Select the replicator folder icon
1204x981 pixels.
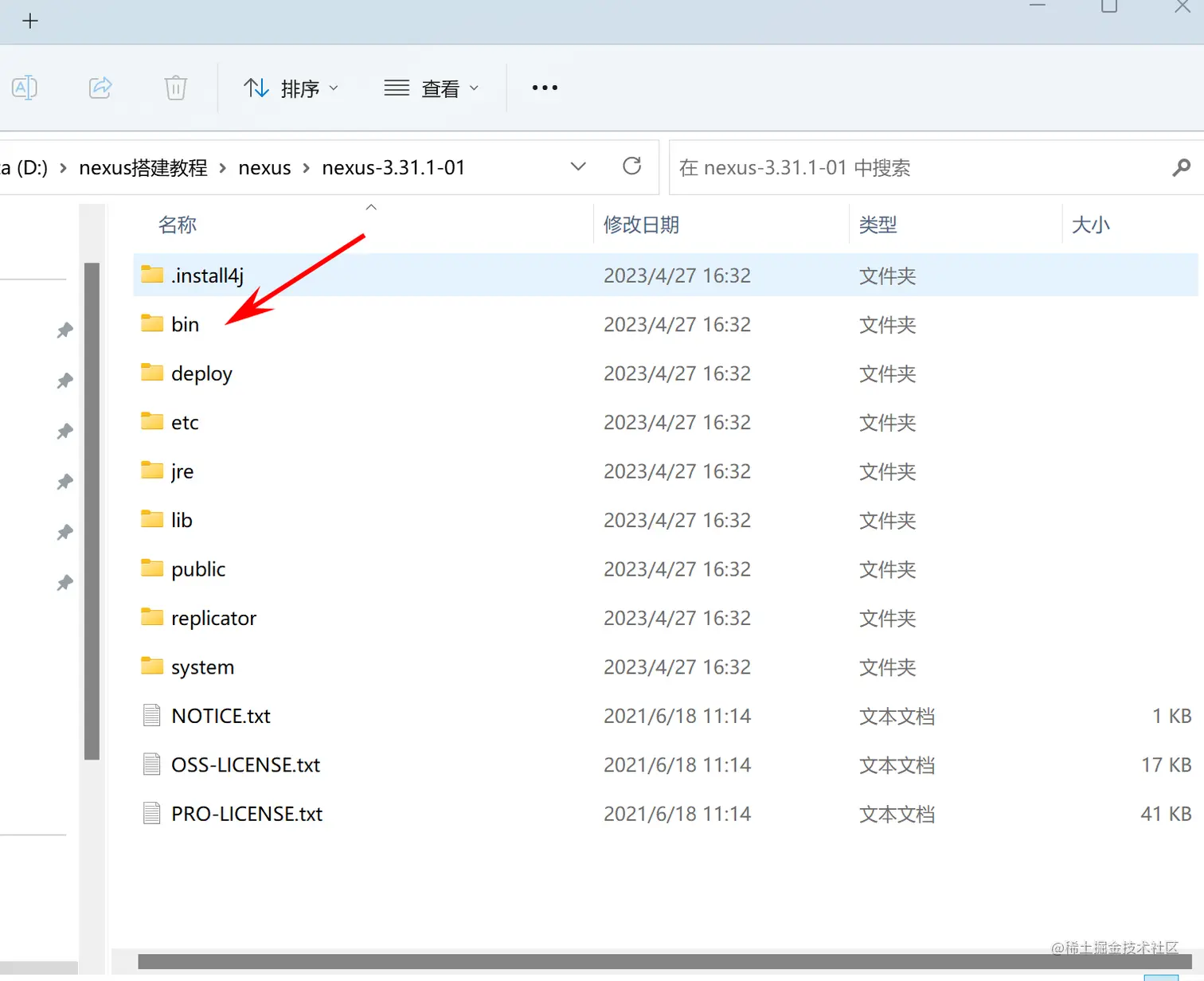coord(152,617)
